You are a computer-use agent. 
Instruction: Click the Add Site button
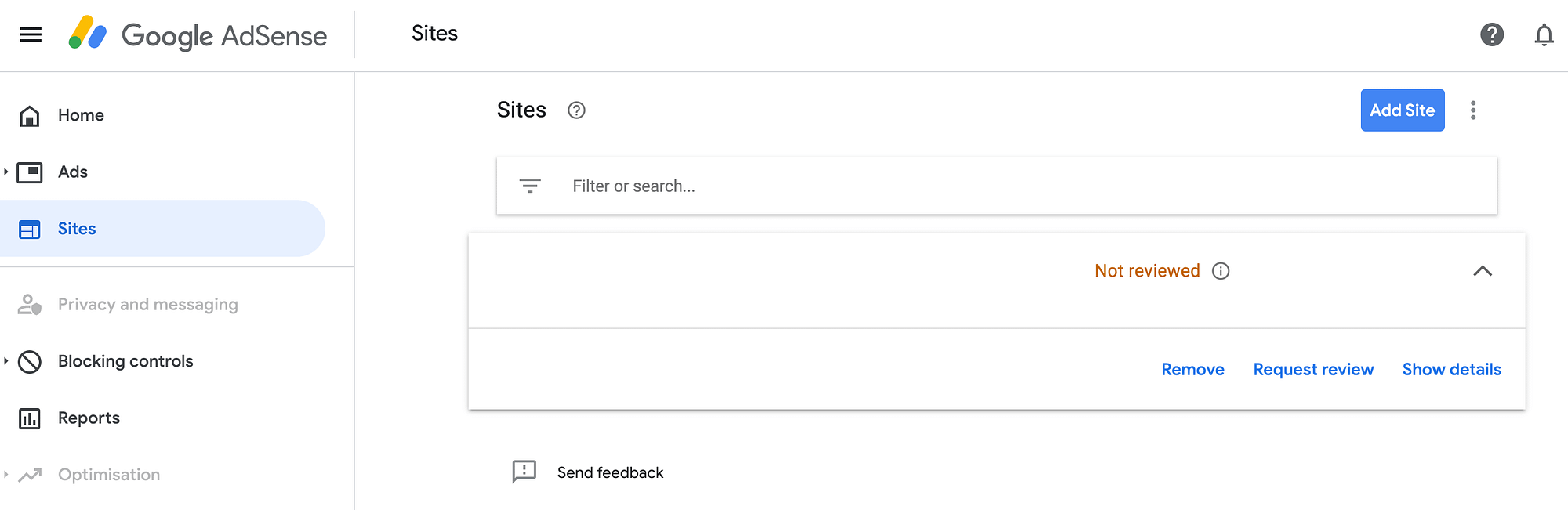click(1403, 110)
